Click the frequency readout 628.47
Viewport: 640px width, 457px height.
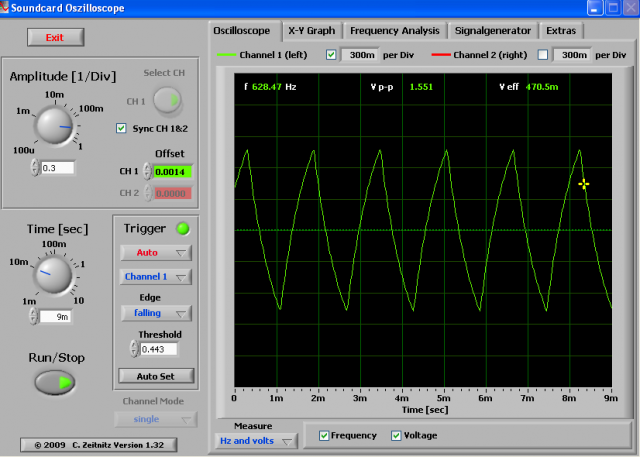pos(267,87)
